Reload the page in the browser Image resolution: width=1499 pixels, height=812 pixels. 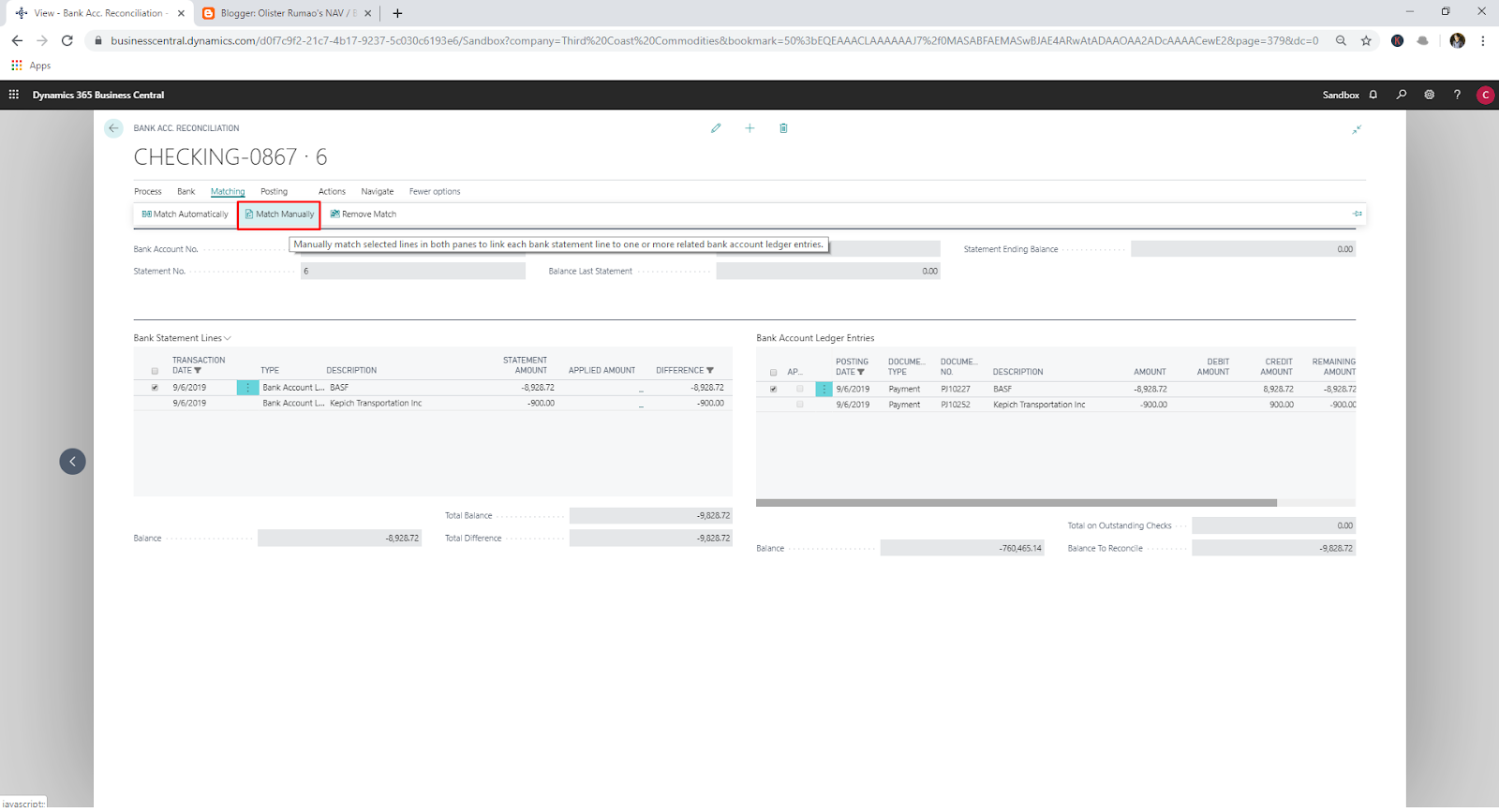(67, 40)
